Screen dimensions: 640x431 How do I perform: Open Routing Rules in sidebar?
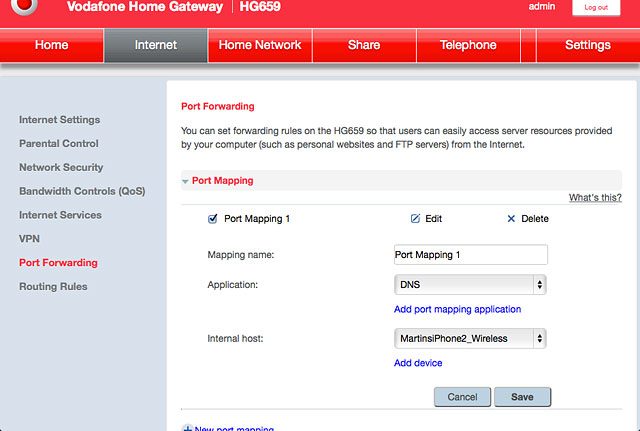(x=53, y=287)
